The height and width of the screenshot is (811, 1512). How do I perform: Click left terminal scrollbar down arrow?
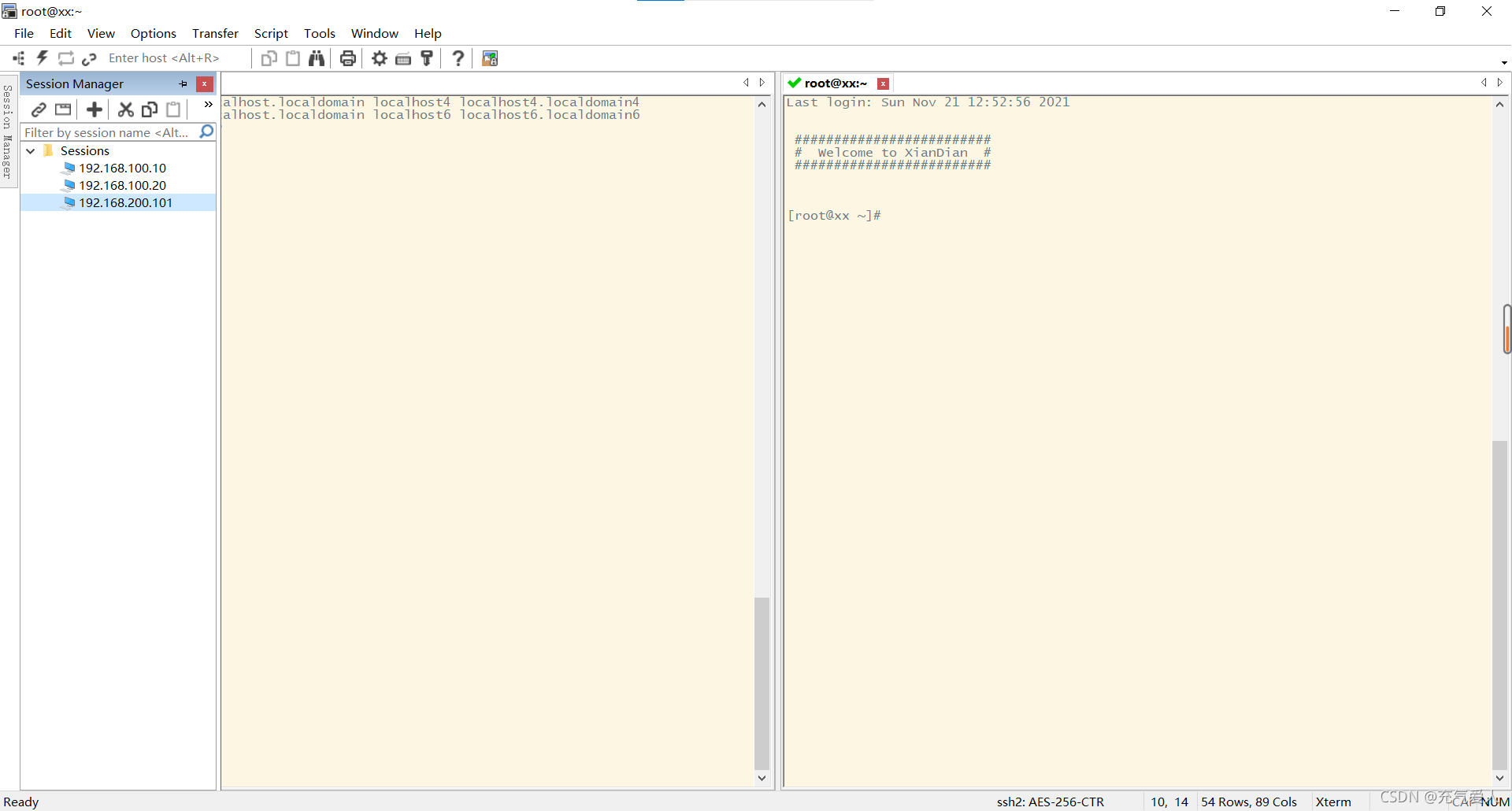[x=762, y=778]
